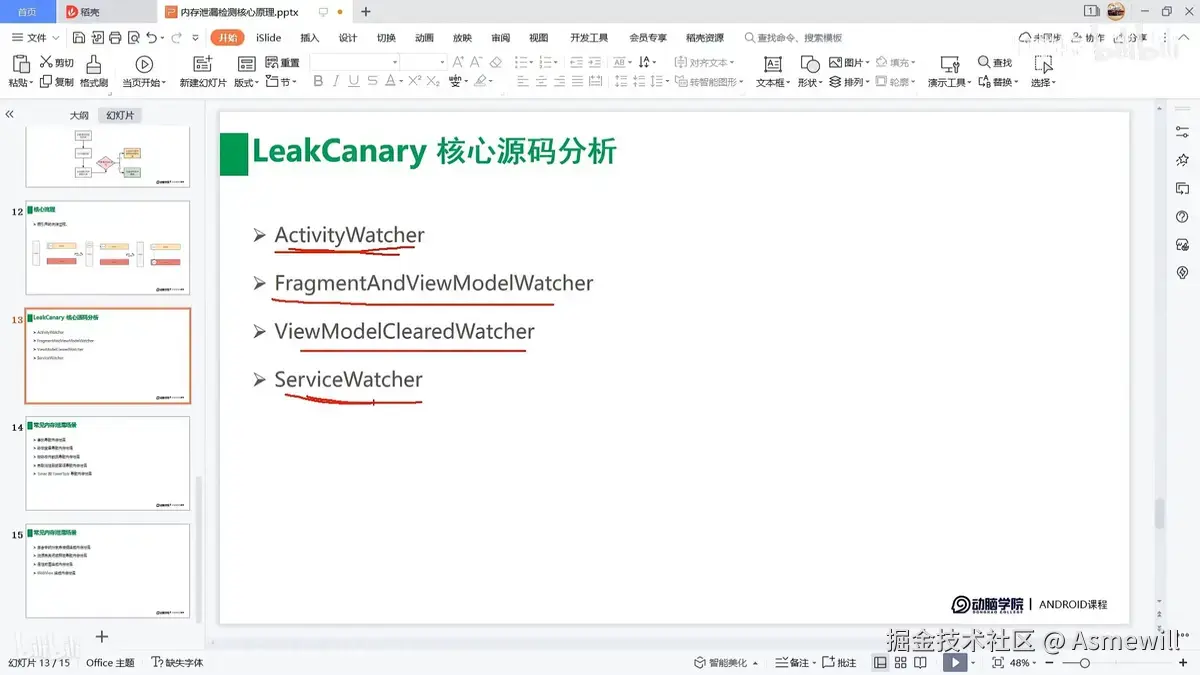Screen dimensions: 1200x675
Task: Switch to the iSlide ribbon tab
Action: (x=268, y=38)
